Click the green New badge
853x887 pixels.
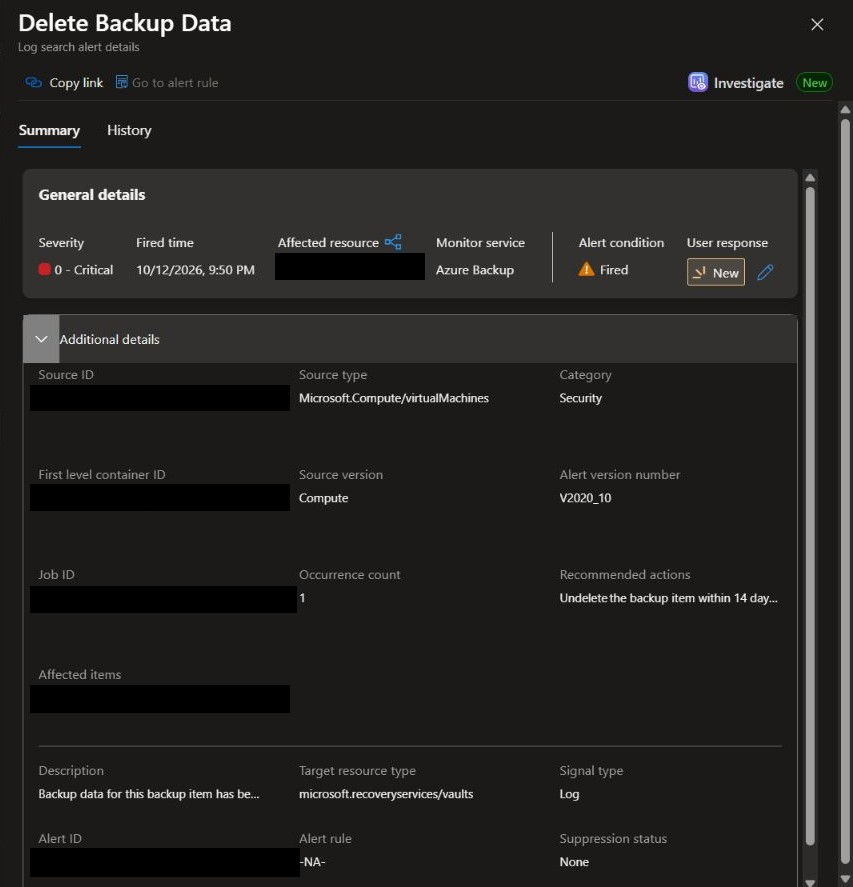[814, 83]
